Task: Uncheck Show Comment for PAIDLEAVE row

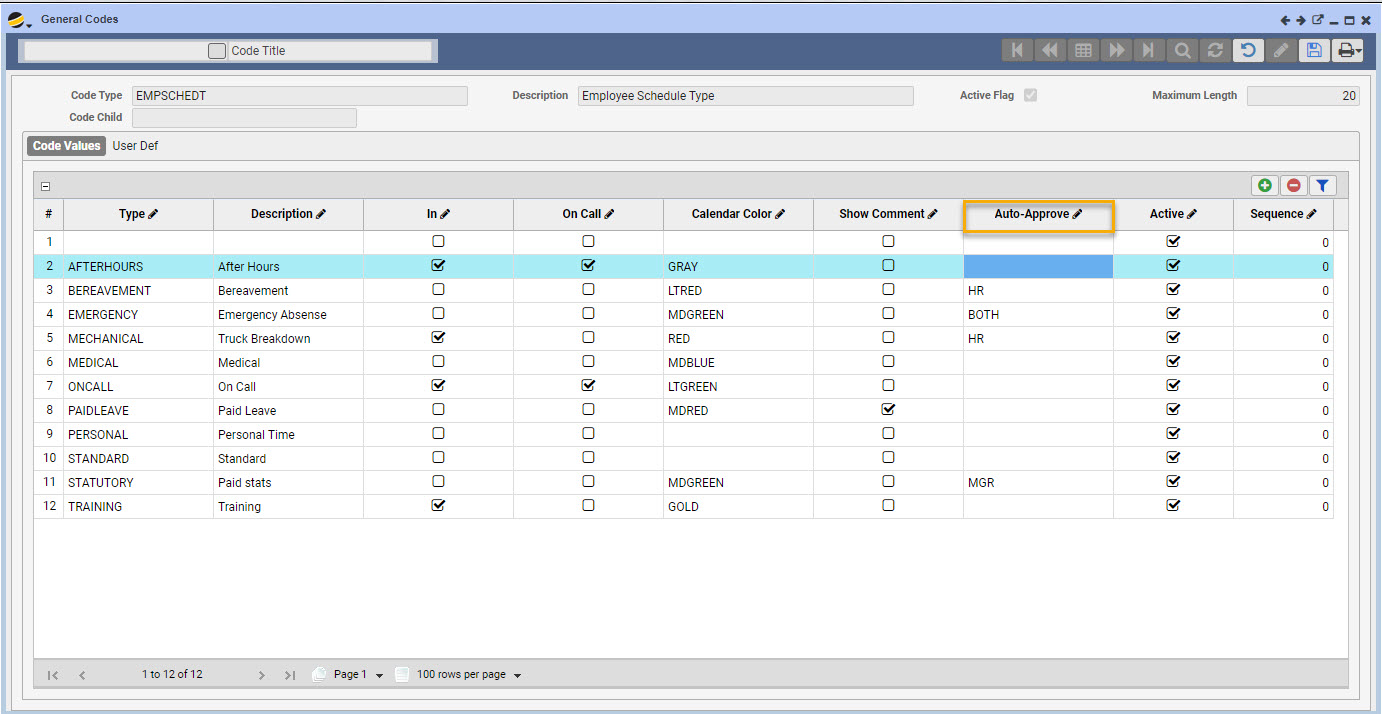Action: [x=888, y=410]
